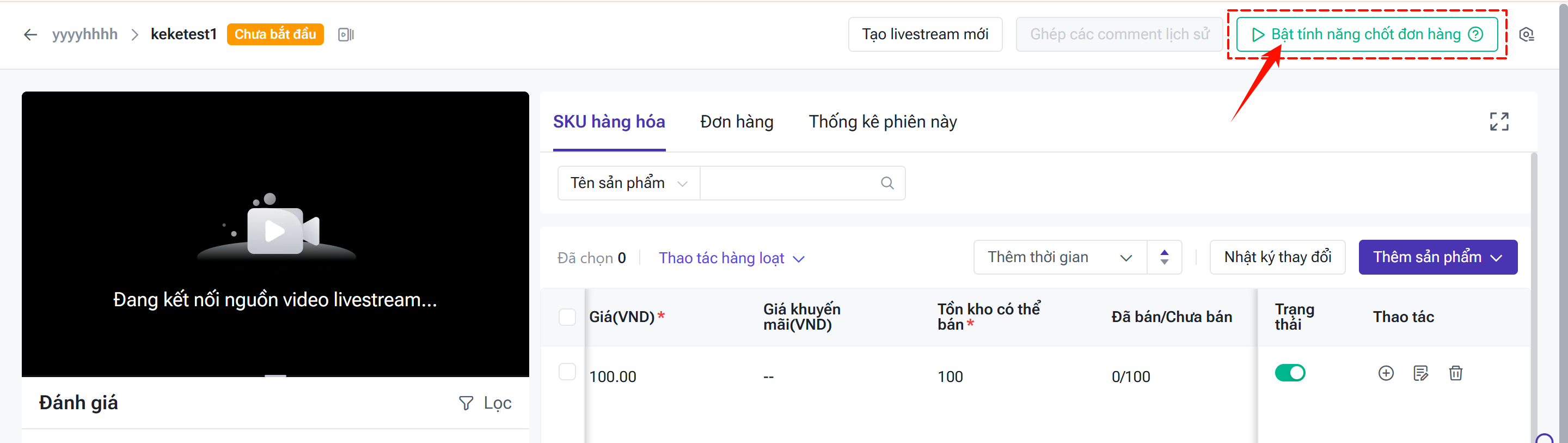Check the 100.00 product row checkbox
1568x443 pixels.
pyautogui.click(x=567, y=372)
